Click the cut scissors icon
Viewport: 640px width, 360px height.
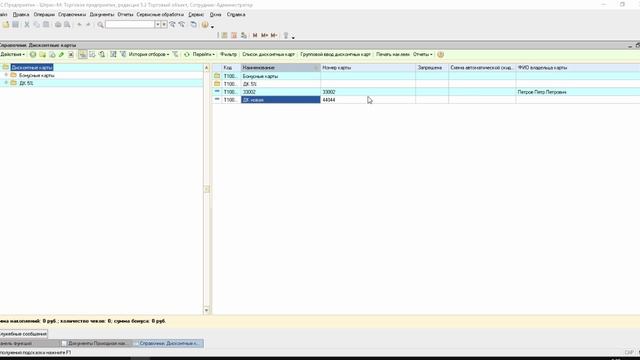pos(27,24)
